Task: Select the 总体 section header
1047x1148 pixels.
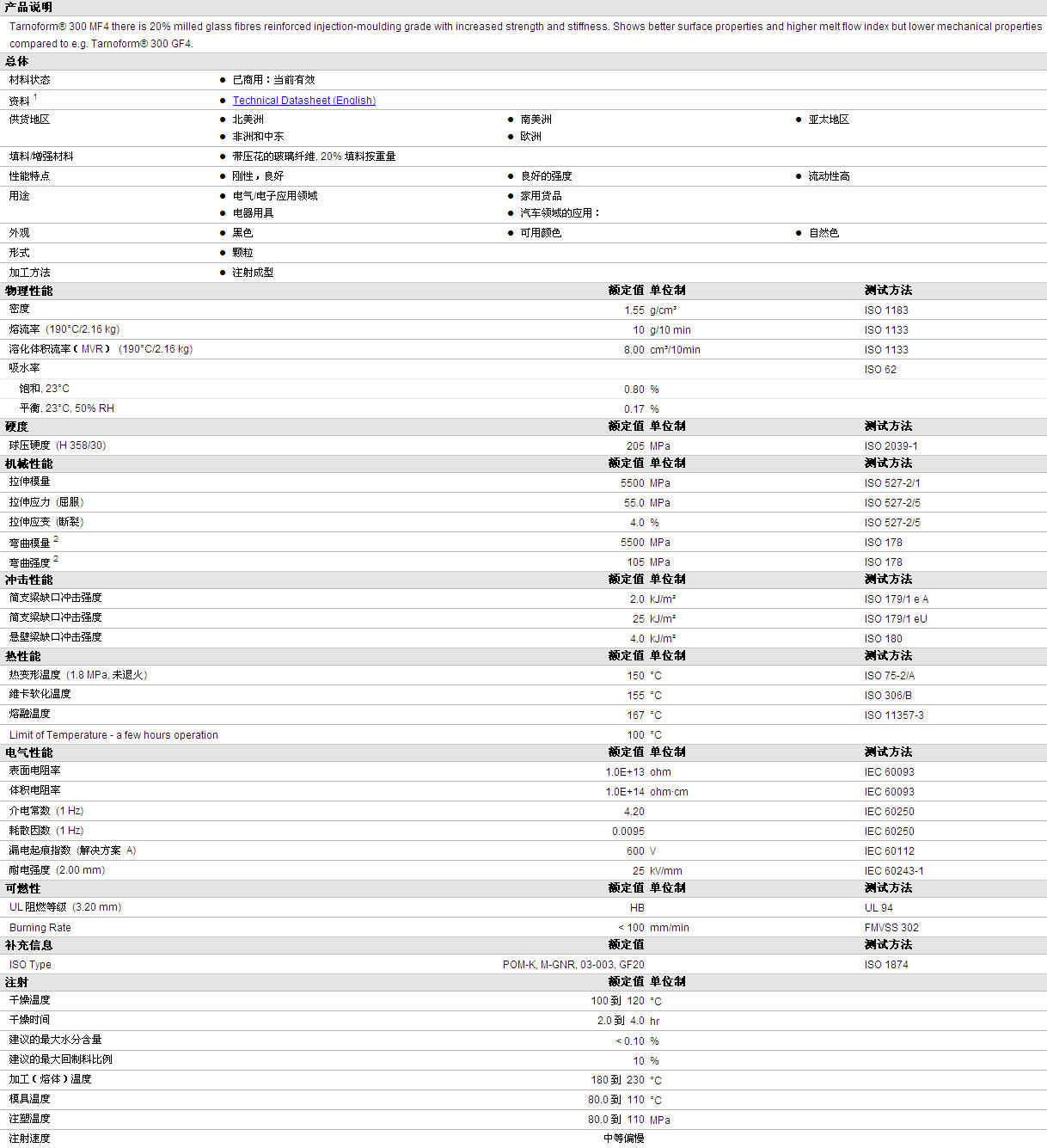Action: click(x=16, y=61)
